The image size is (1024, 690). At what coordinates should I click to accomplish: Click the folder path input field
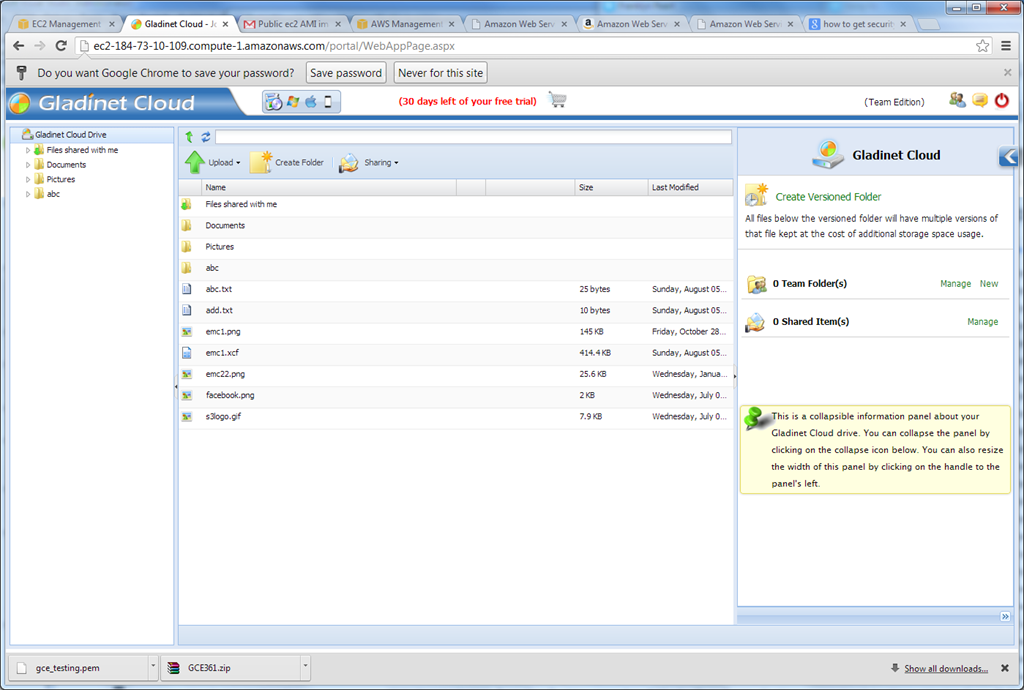pyautogui.click(x=473, y=136)
